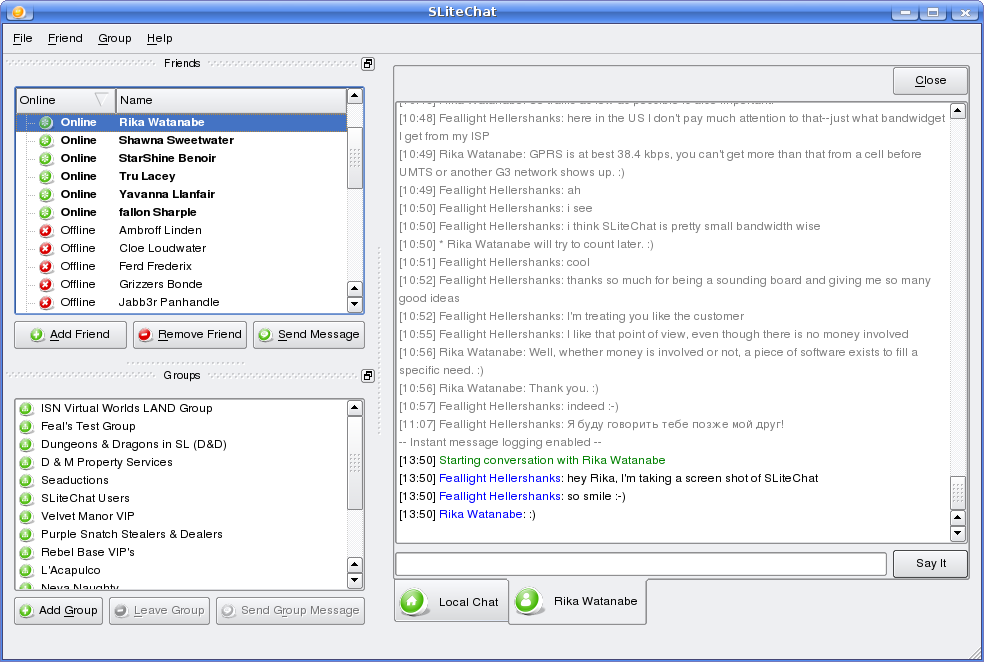Click the group icon beside L'Acapulco
The height and width of the screenshot is (662, 984).
[x=26, y=570]
